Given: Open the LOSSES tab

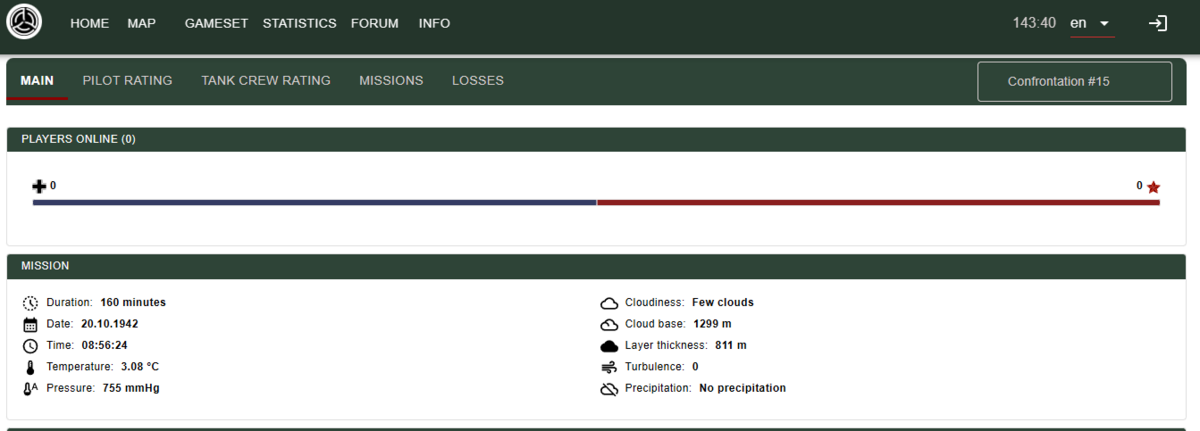Looking at the screenshot, I should click(x=477, y=80).
